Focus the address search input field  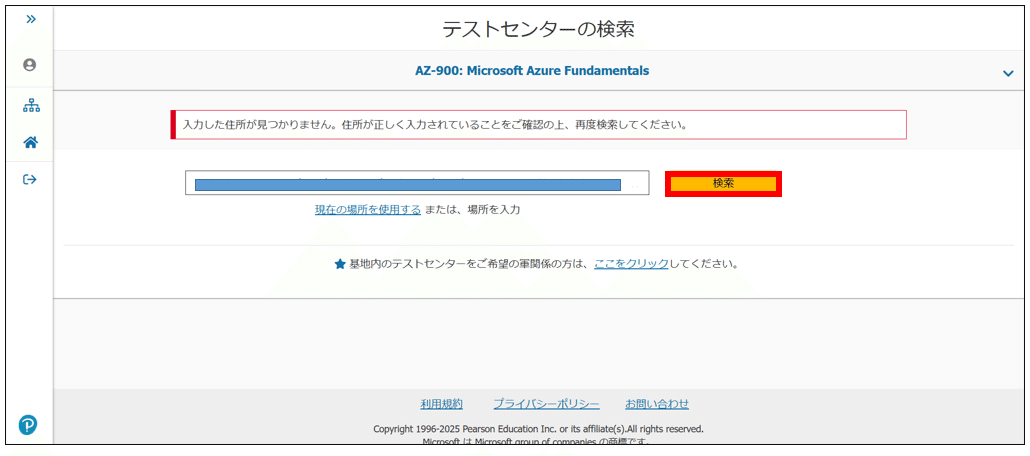click(417, 183)
